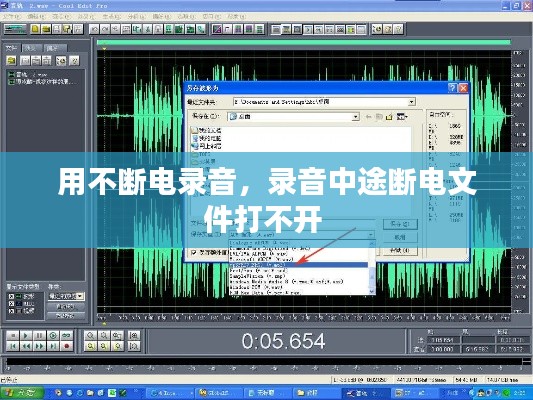Click the green display range bar above waveform

(x=304, y=42)
